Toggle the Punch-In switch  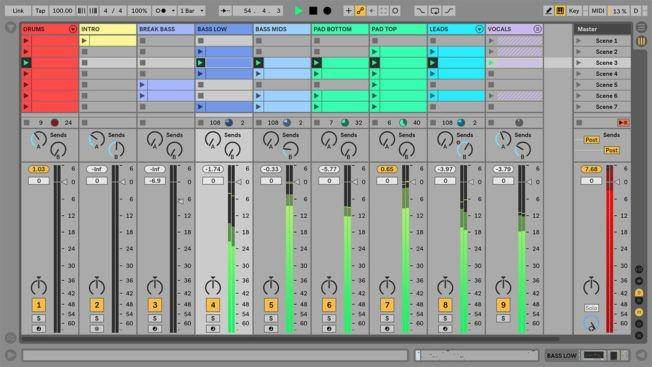point(420,11)
